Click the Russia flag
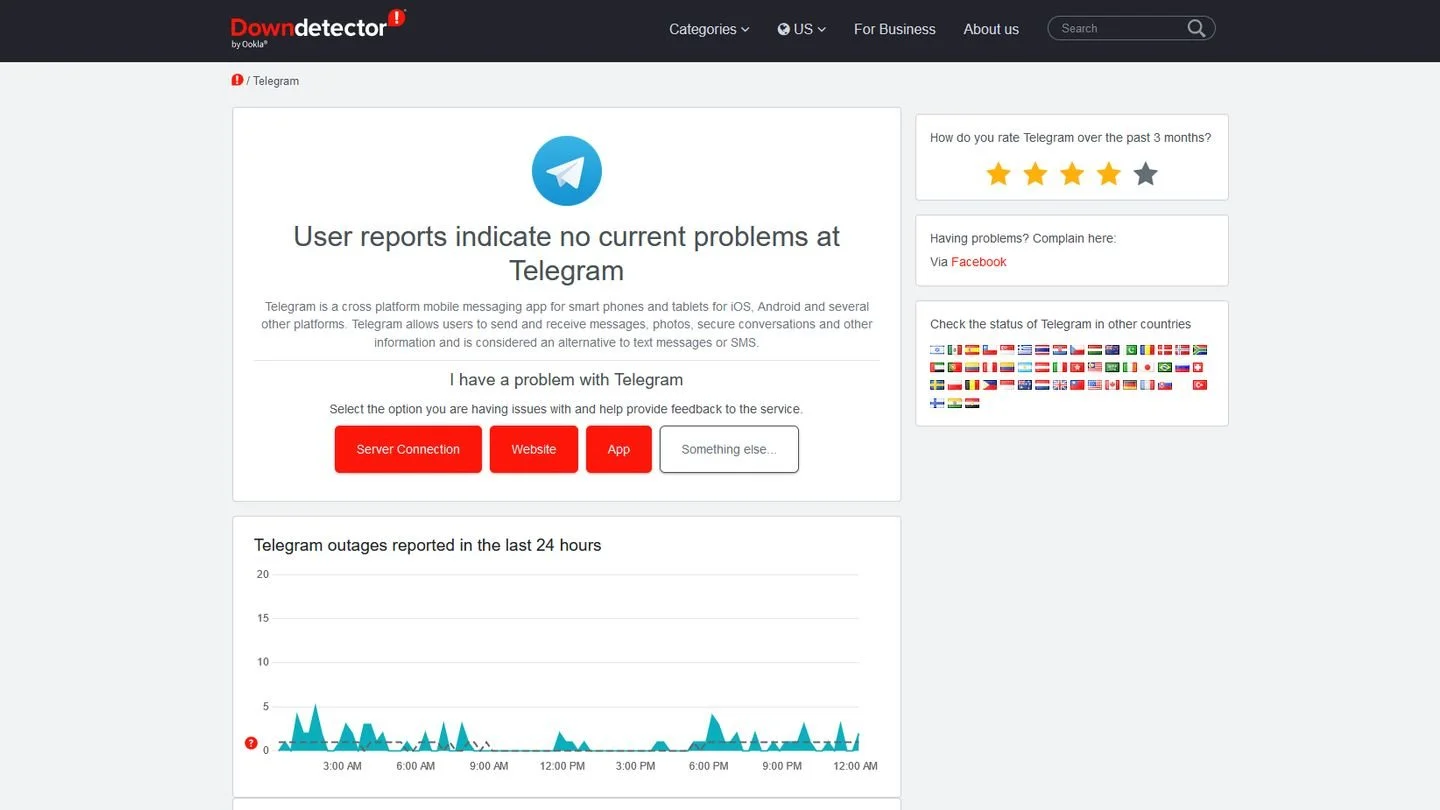The width and height of the screenshot is (1440, 810). click(1182, 367)
